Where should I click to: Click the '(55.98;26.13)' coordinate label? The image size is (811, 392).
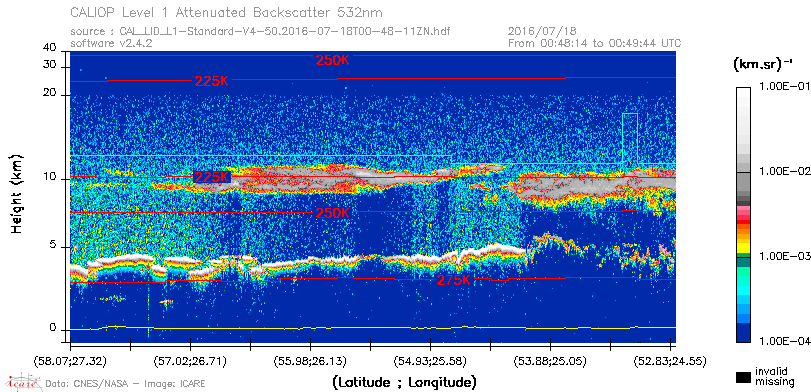click(x=310, y=360)
